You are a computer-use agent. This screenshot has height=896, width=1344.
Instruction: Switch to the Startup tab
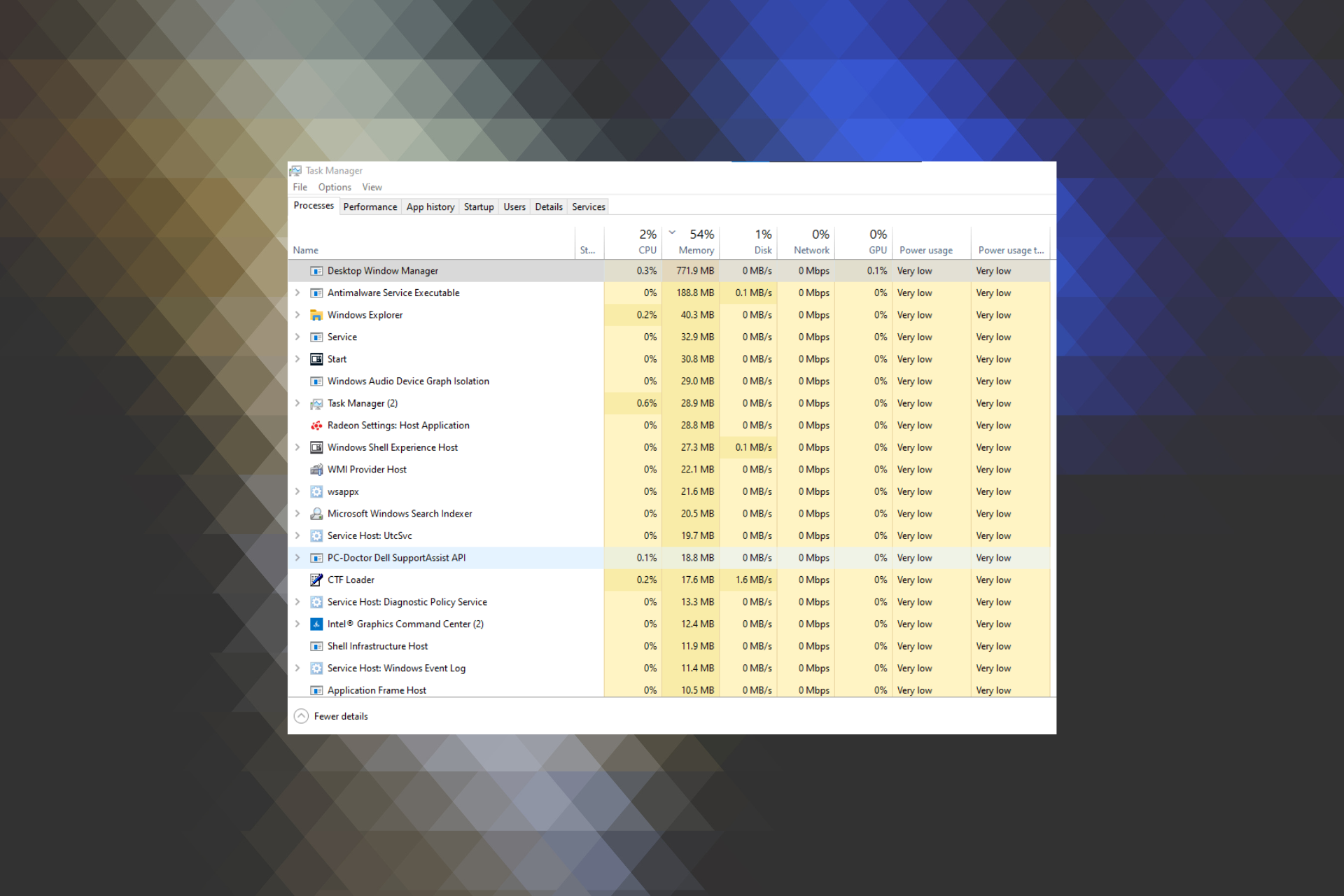click(477, 207)
